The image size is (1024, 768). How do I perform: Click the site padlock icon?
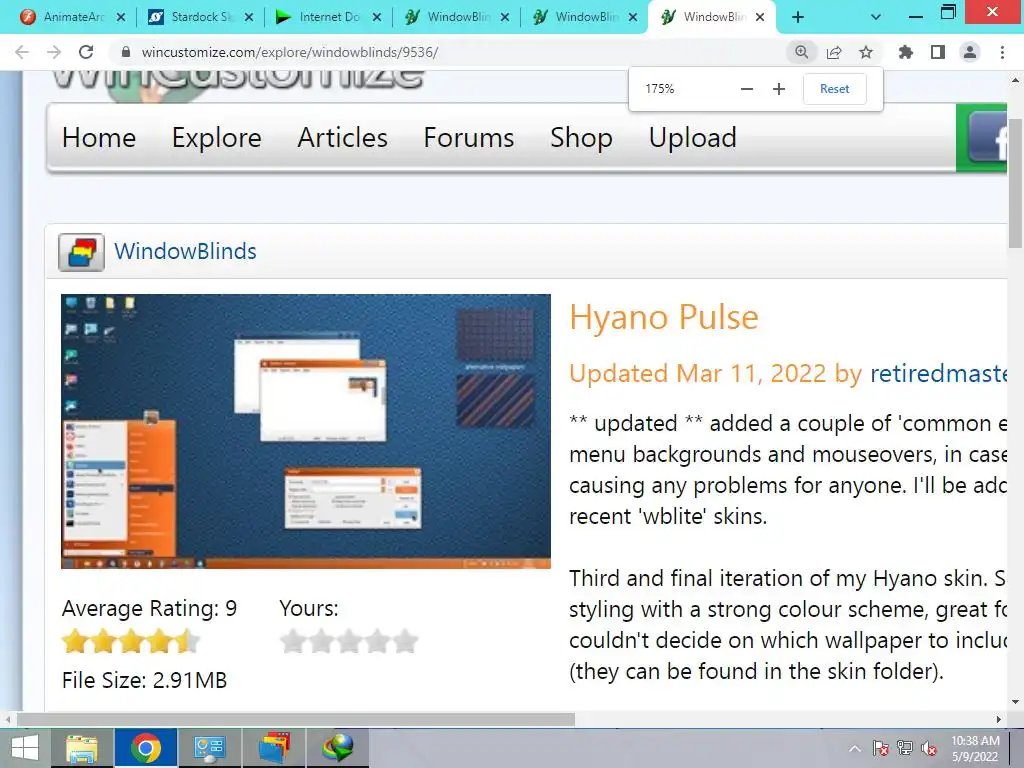click(x=126, y=52)
